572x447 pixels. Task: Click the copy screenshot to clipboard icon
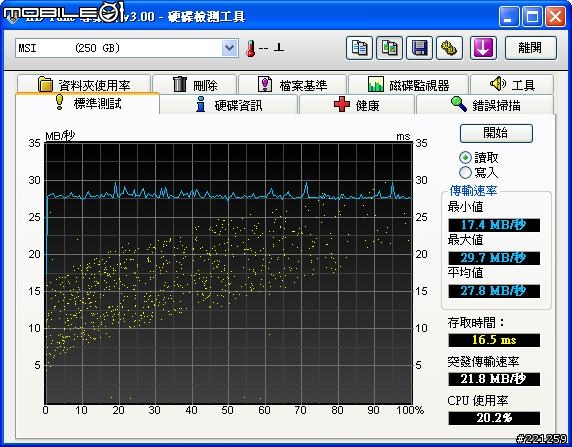tap(389, 48)
